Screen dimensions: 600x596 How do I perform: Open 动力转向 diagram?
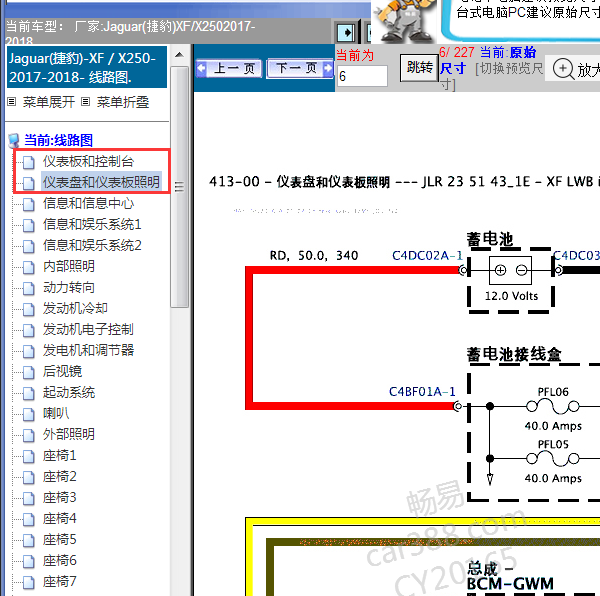[68, 287]
